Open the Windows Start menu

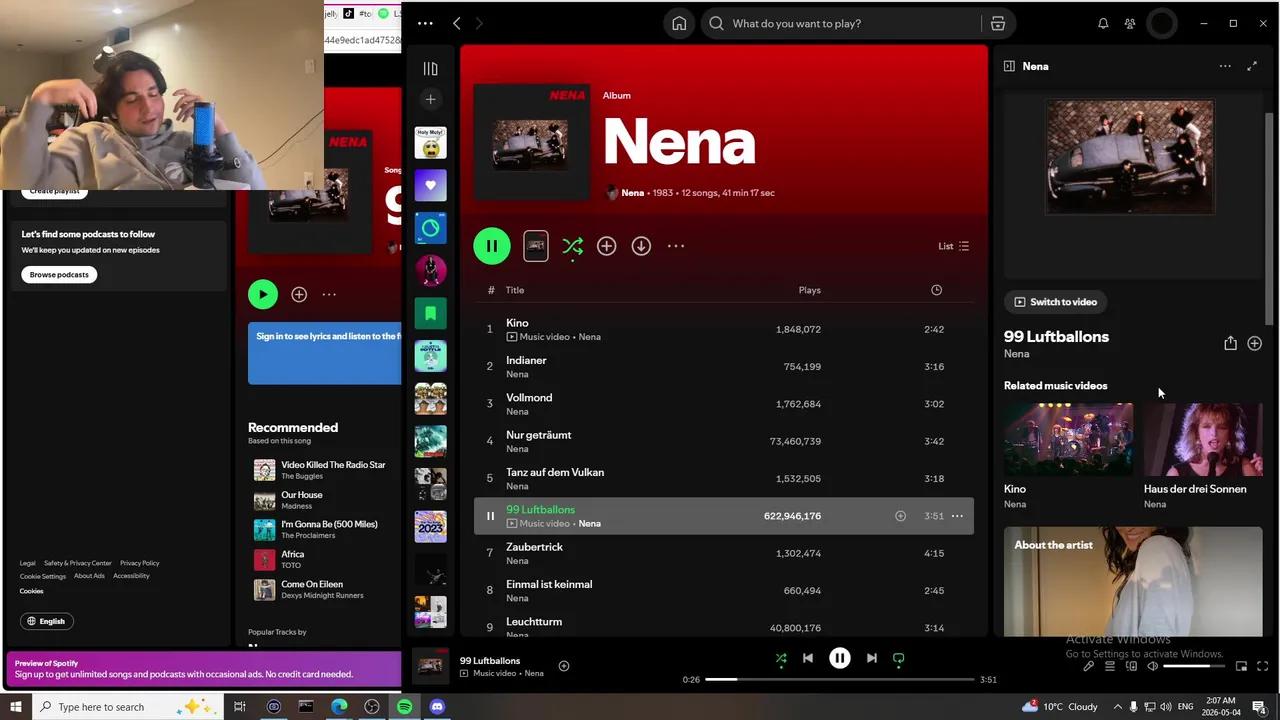coord(15,707)
